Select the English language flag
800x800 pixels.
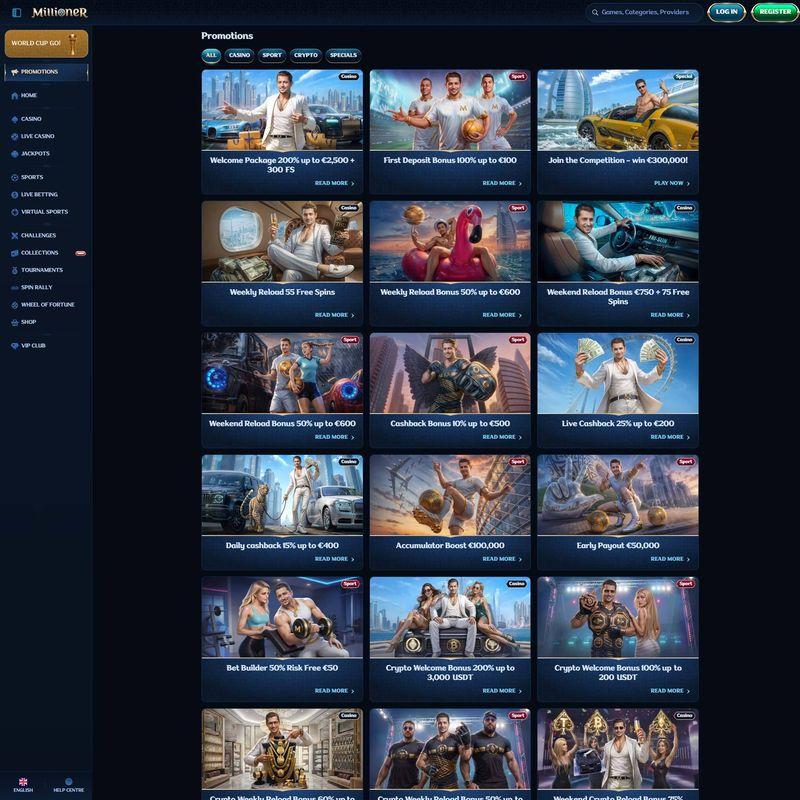click(x=23, y=782)
